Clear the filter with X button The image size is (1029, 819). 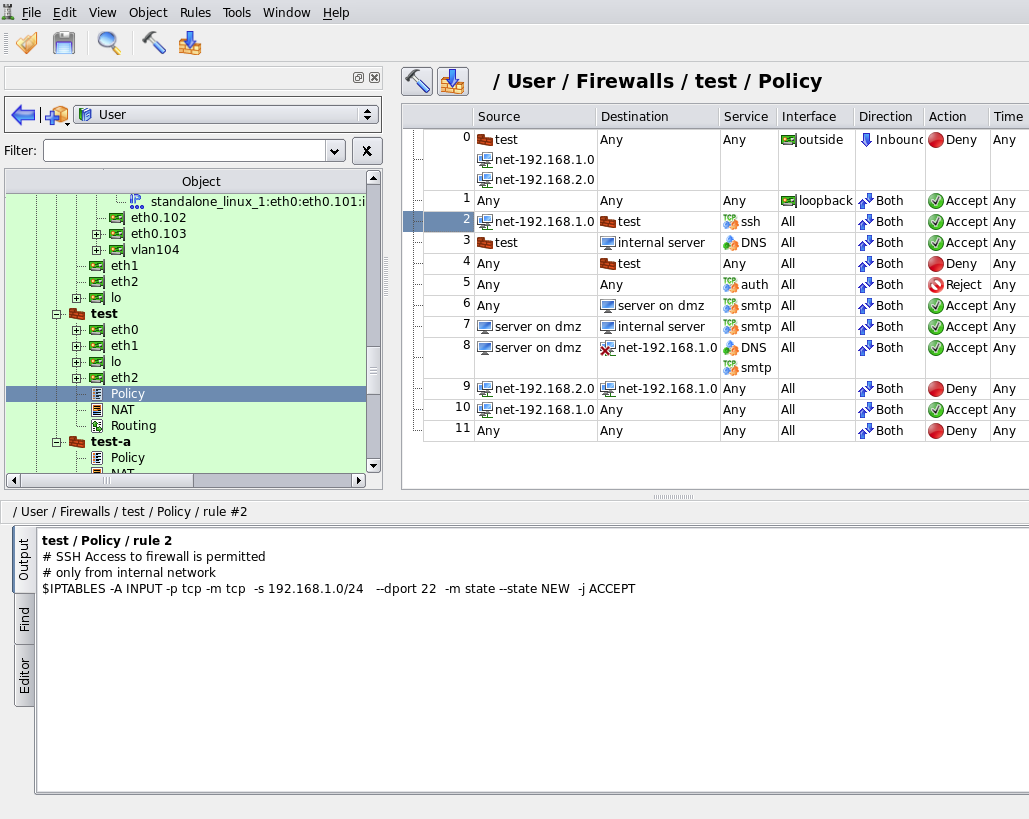367,151
